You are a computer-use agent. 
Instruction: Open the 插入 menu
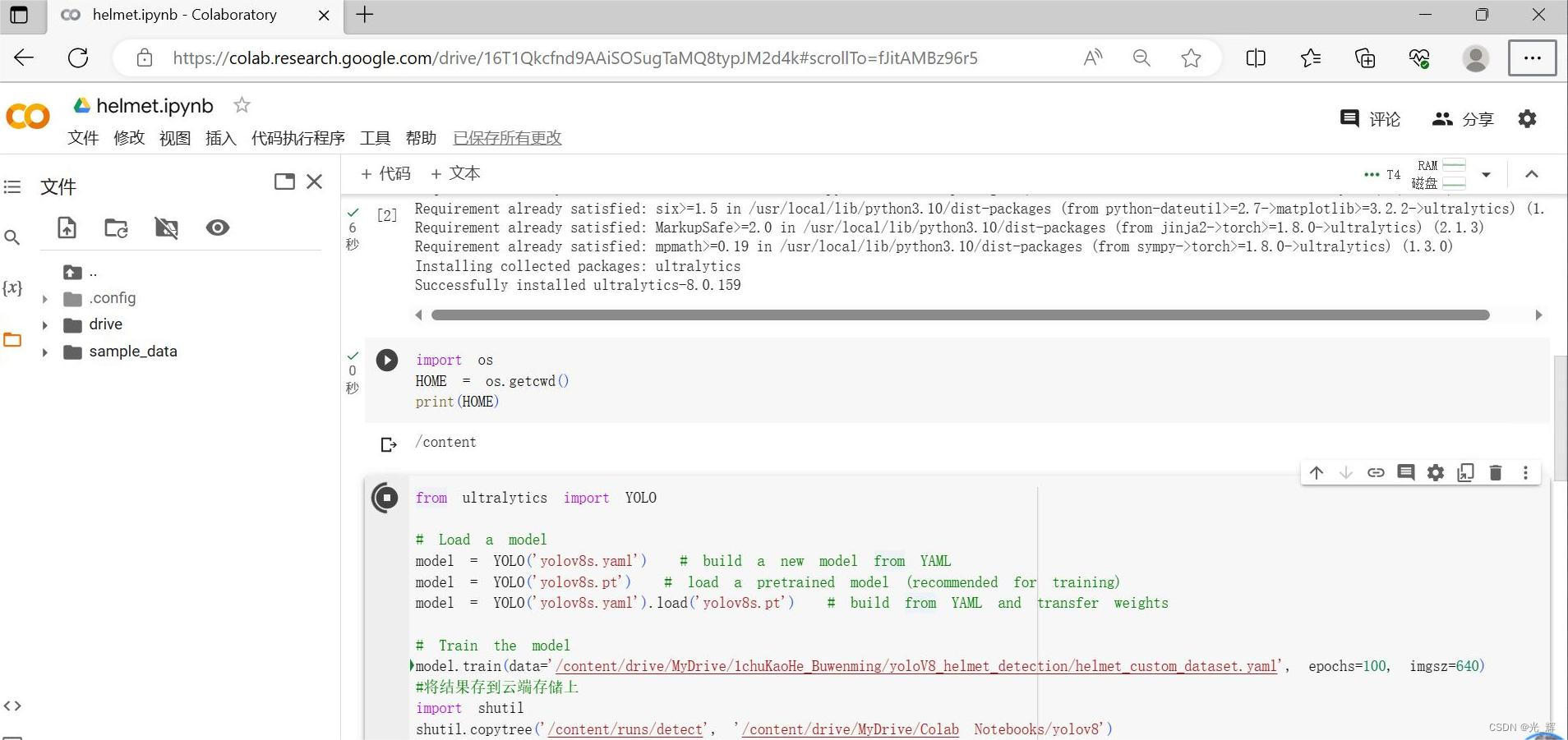221,138
